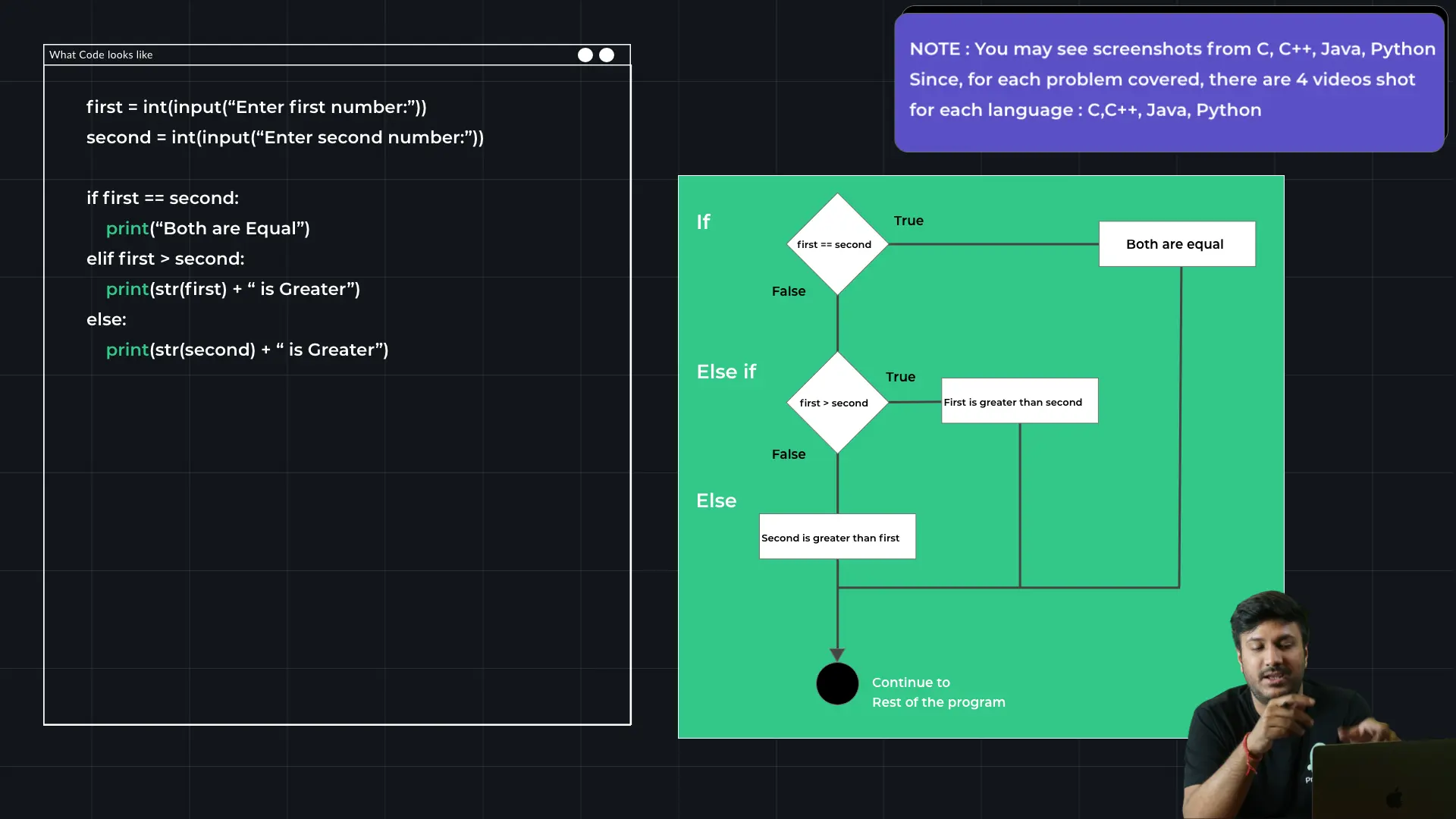
Task: Click 'First is greater than second' box
Action: [x=1019, y=401]
